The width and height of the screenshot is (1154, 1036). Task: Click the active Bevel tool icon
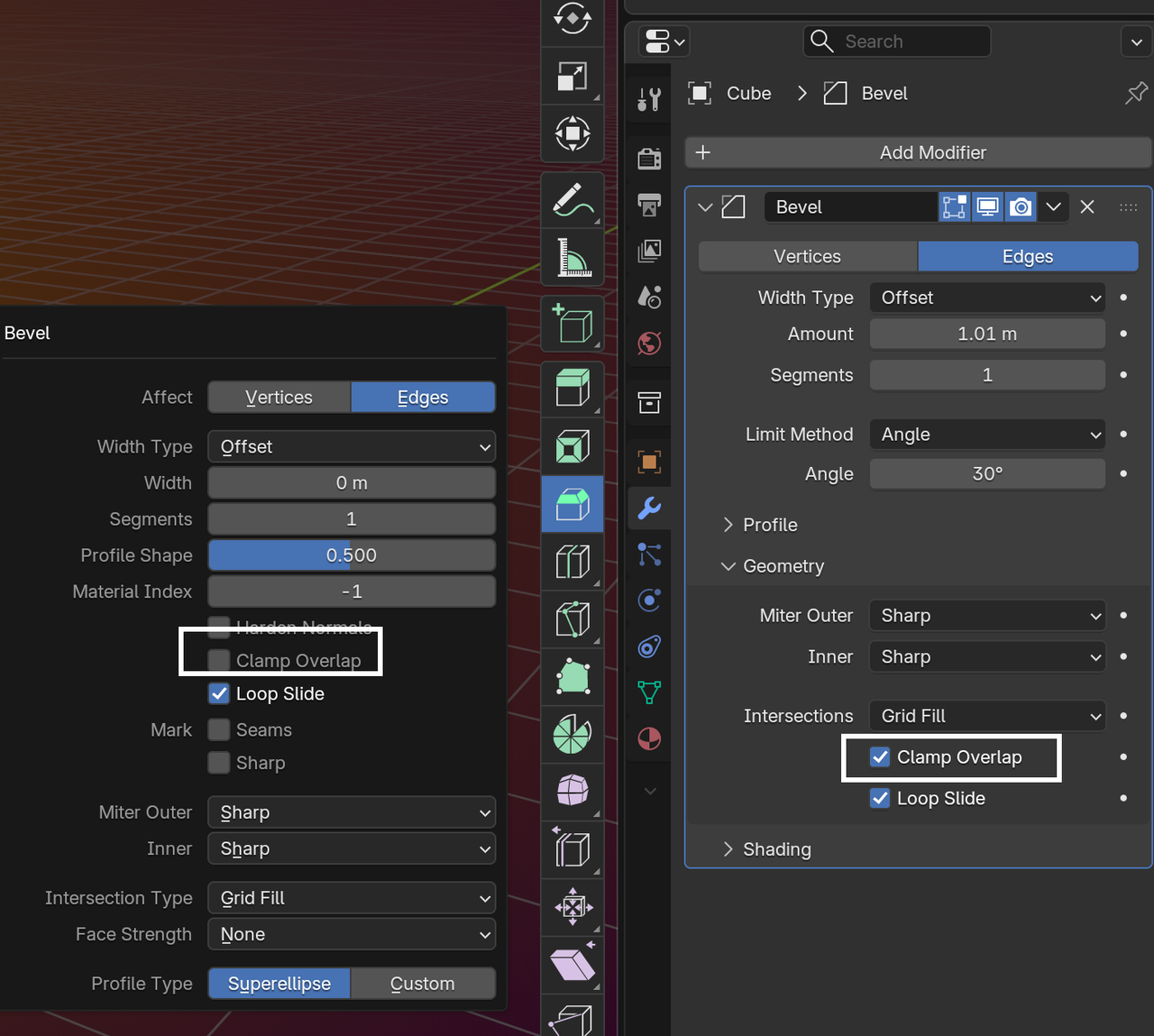tap(572, 504)
